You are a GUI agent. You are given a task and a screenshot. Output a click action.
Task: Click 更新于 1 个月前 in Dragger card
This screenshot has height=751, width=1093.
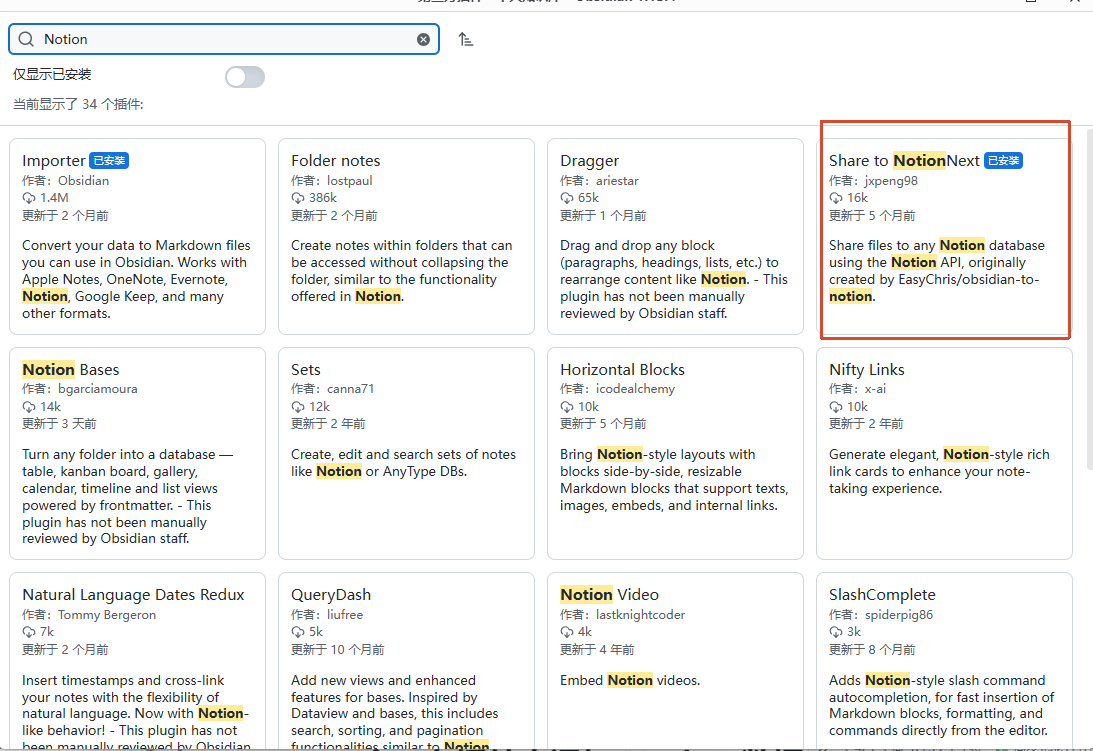pyautogui.click(x=603, y=216)
